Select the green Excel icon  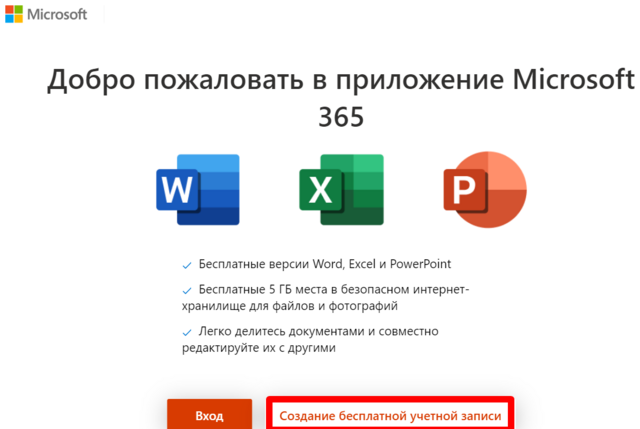pos(341,190)
